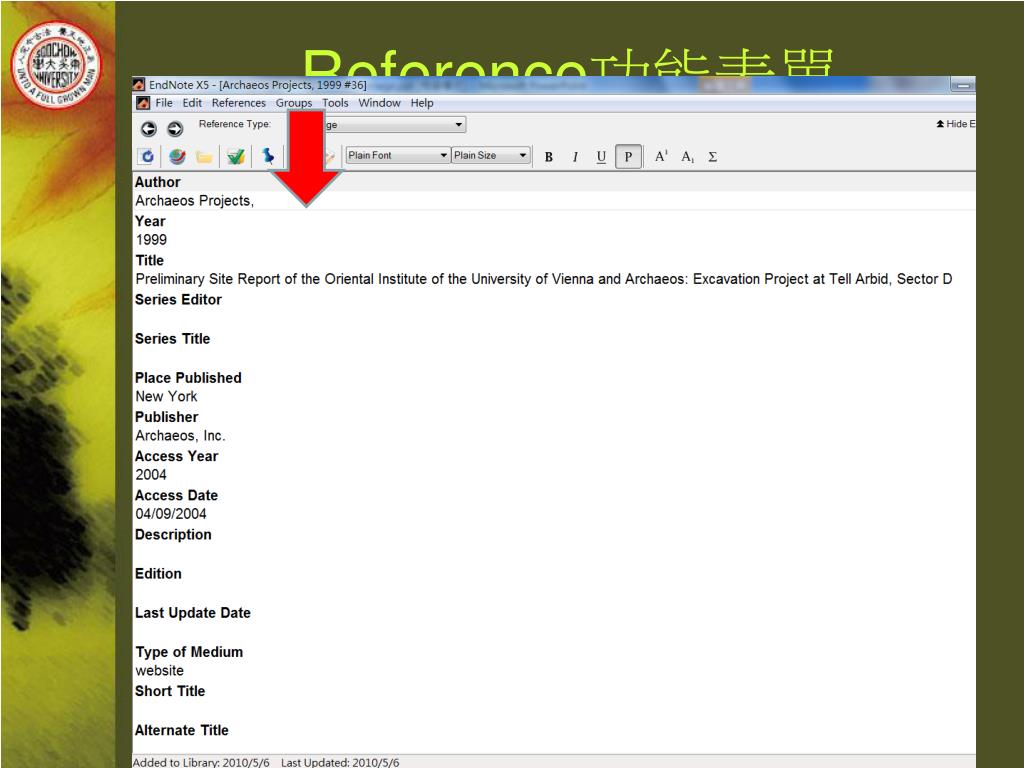Viewport: 1024px width, 768px height.
Task: Go to the previous reference arrow
Action: coord(149,129)
